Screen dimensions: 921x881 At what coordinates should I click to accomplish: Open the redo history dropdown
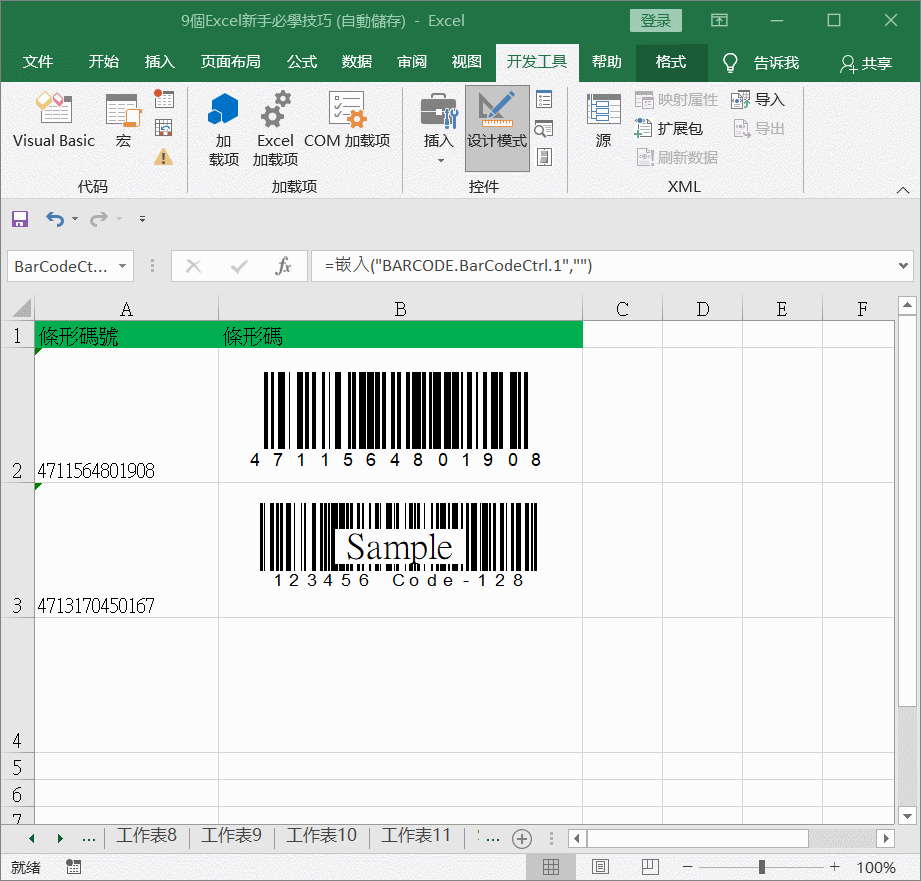pyautogui.click(x=119, y=219)
